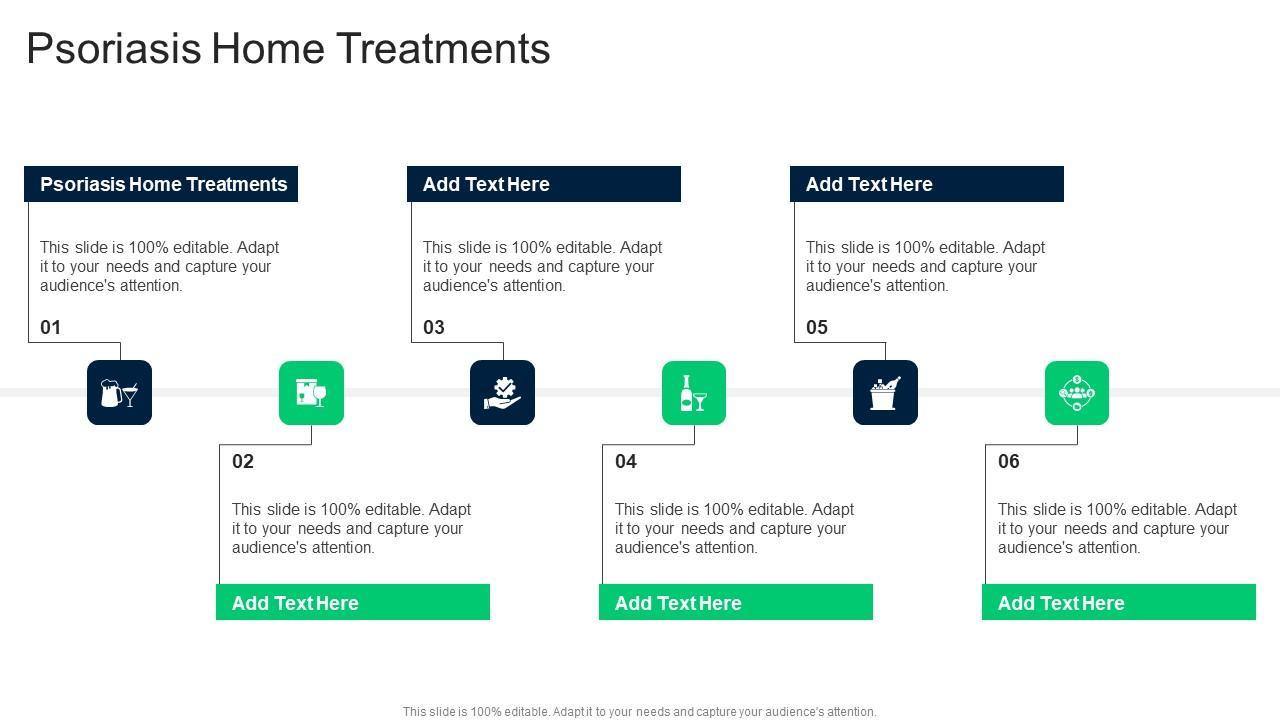Select the green 'Add Text Here' bar under step 06

click(1119, 603)
